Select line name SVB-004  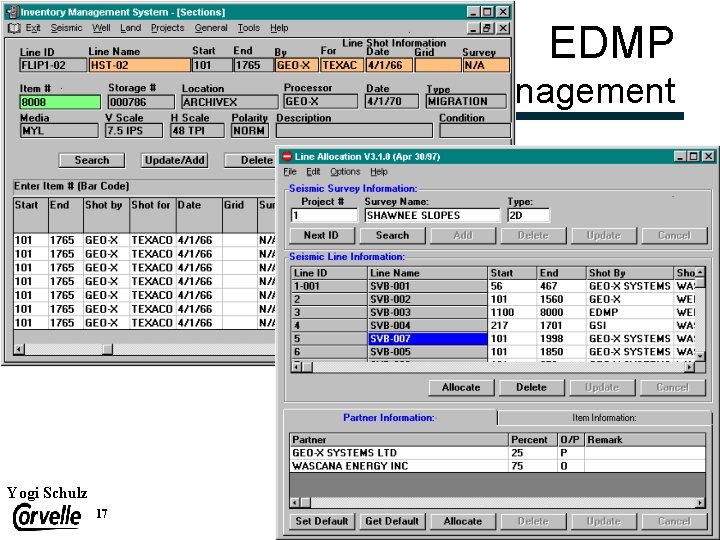coord(428,326)
